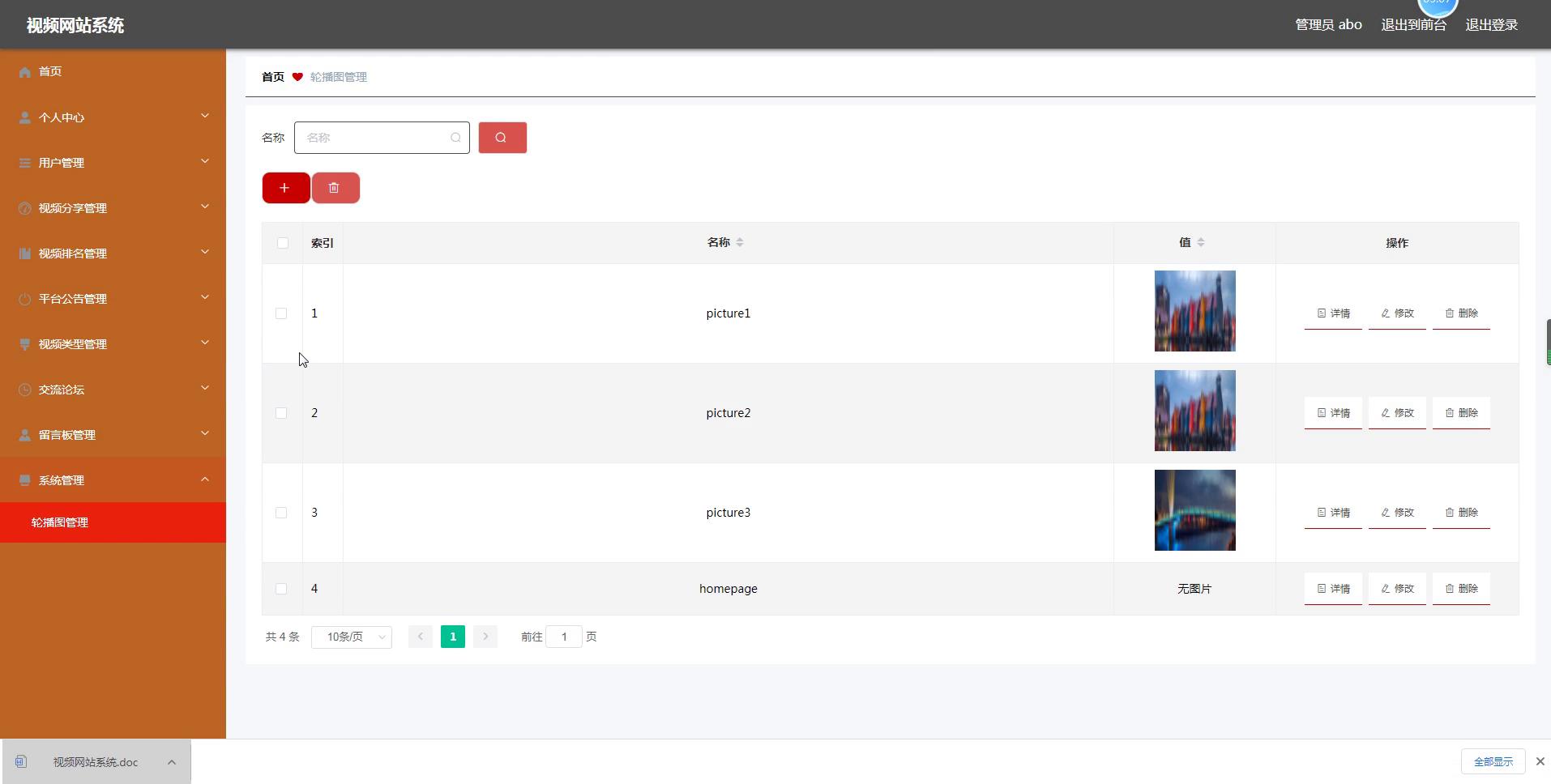Expand the 用户管理 sidebar menu
The width and height of the screenshot is (1551, 784).
pos(113,163)
